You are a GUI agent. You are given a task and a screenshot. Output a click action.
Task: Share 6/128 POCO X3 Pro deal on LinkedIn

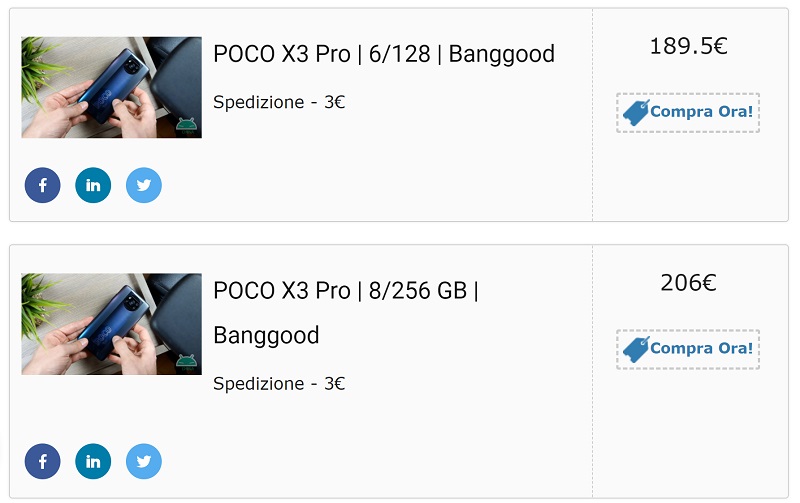pyautogui.click(x=93, y=185)
